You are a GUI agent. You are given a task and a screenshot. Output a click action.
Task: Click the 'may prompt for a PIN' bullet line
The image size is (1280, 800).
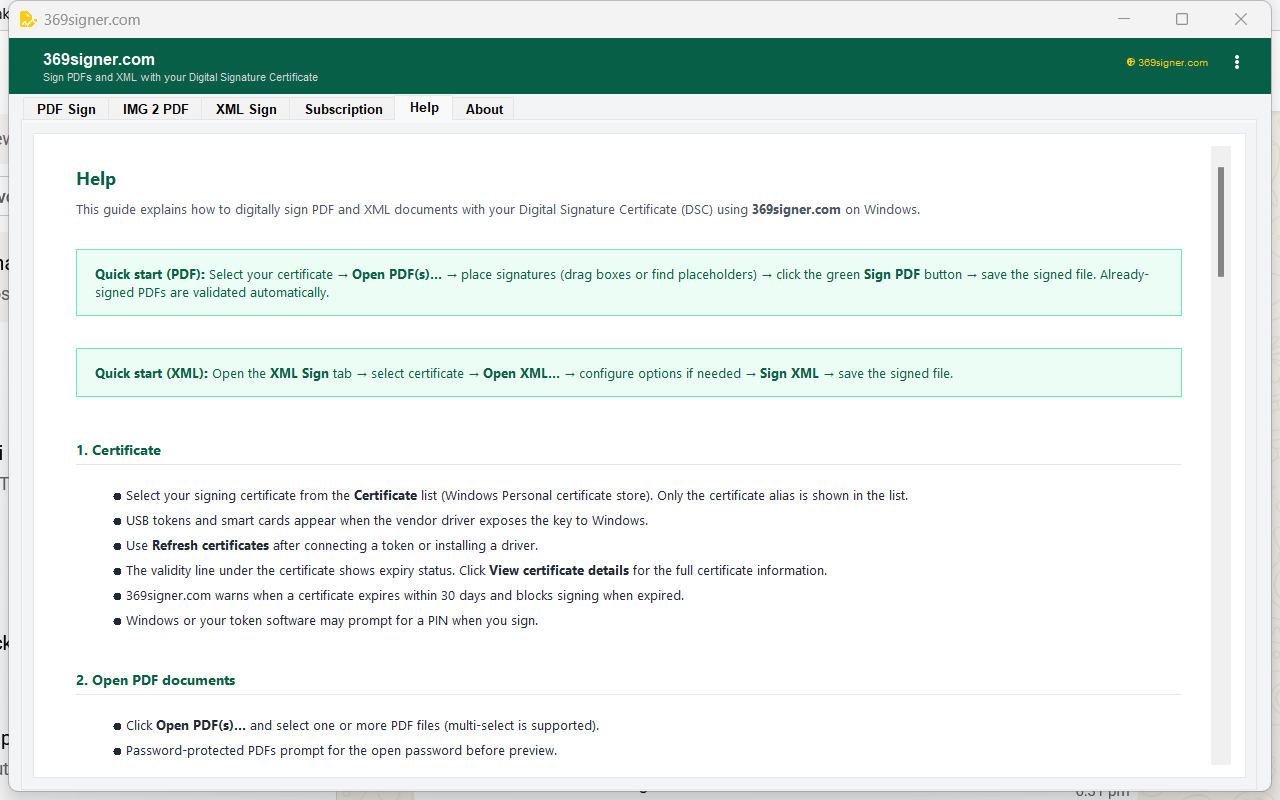click(x=331, y=620)
